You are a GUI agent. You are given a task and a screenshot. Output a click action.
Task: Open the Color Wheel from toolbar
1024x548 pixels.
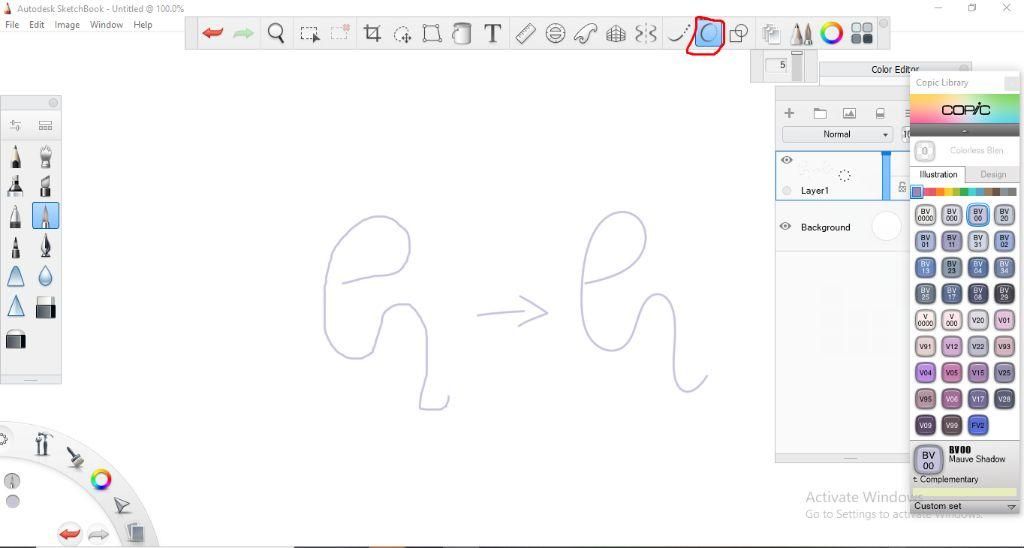point(831,33)
